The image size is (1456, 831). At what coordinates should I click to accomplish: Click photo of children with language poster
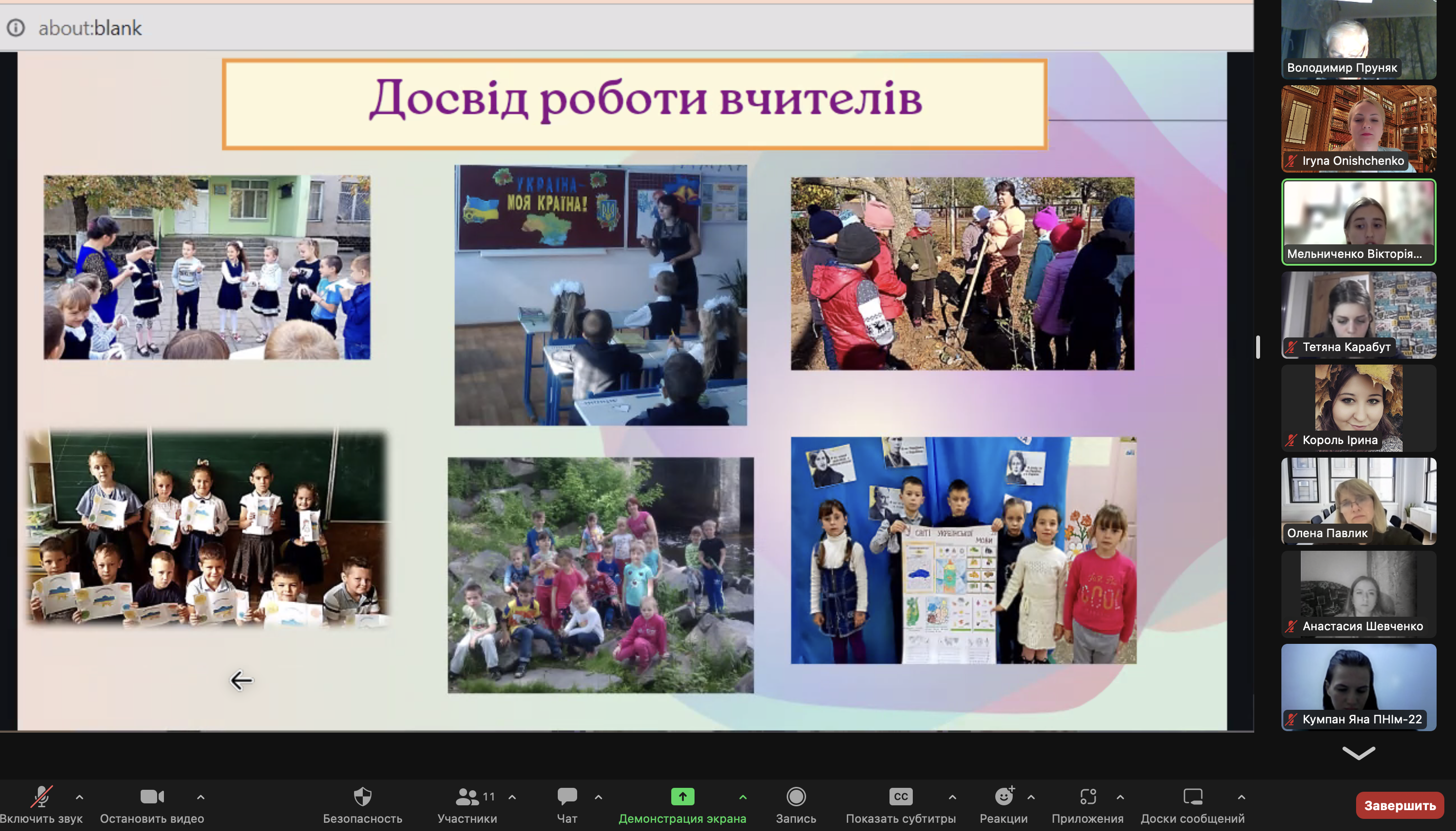[x=963, y=550]
